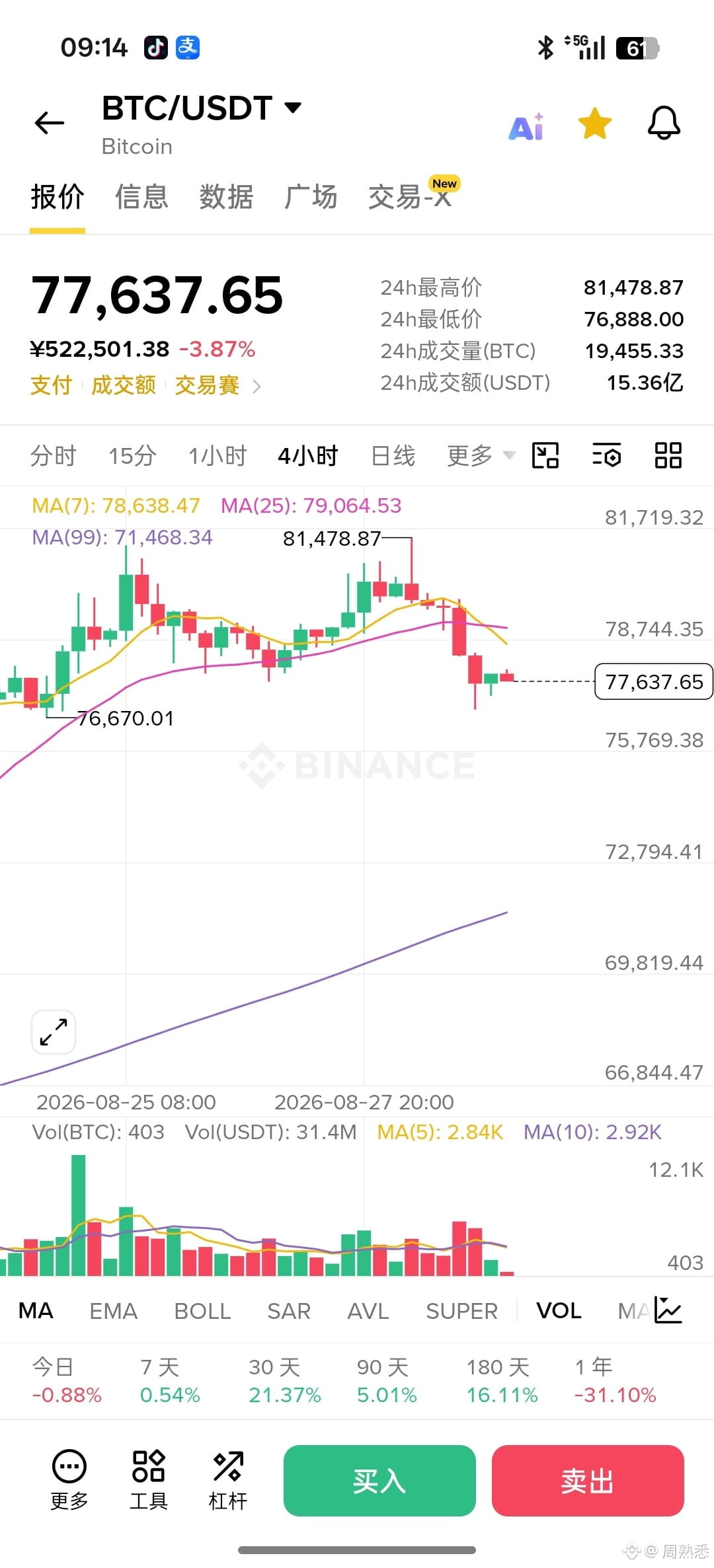Toggle the MA indicator
The height and width of the screenshot is (1568, 714).
pos(36,1310)
